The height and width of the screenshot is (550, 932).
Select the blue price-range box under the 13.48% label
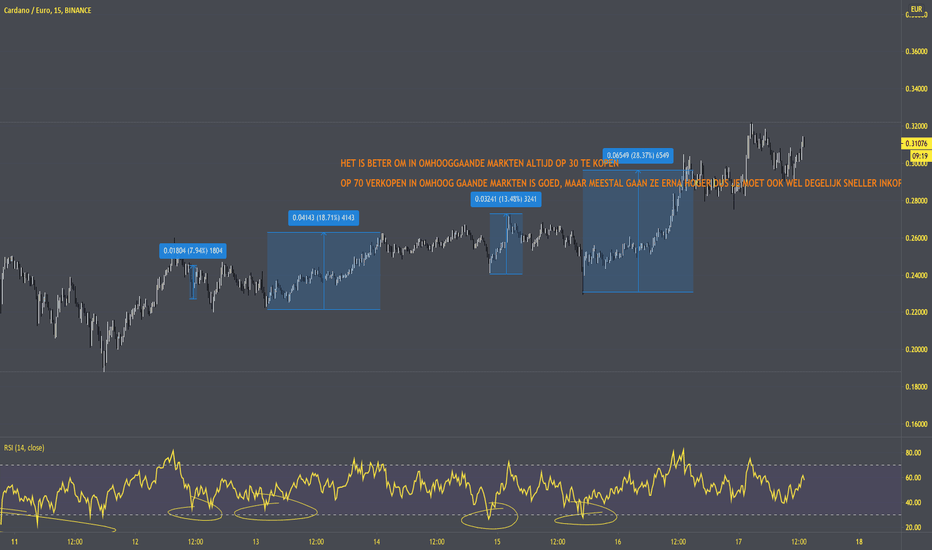(506, 244)
